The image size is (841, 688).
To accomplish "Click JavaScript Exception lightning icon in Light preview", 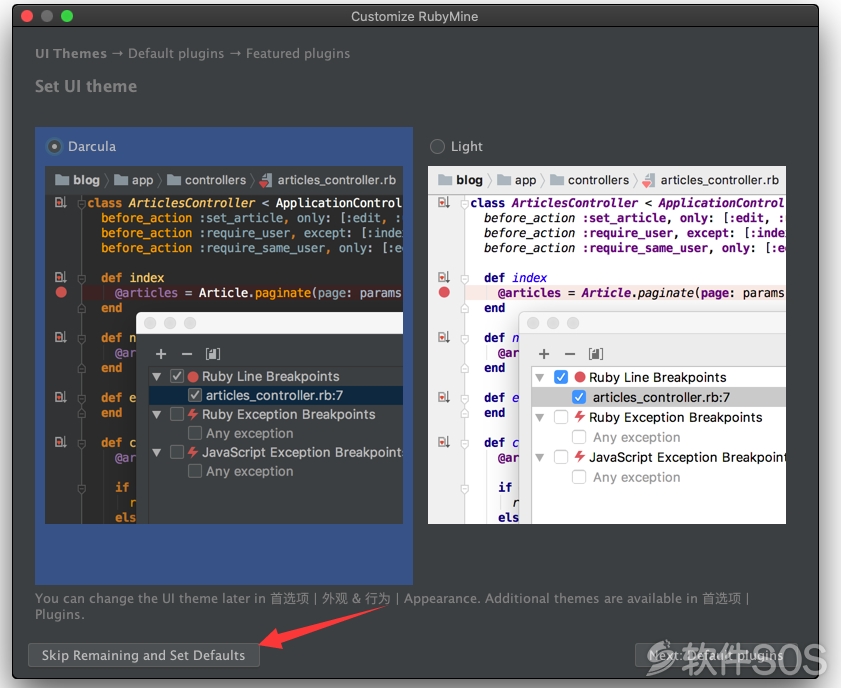I will [579, 457].
